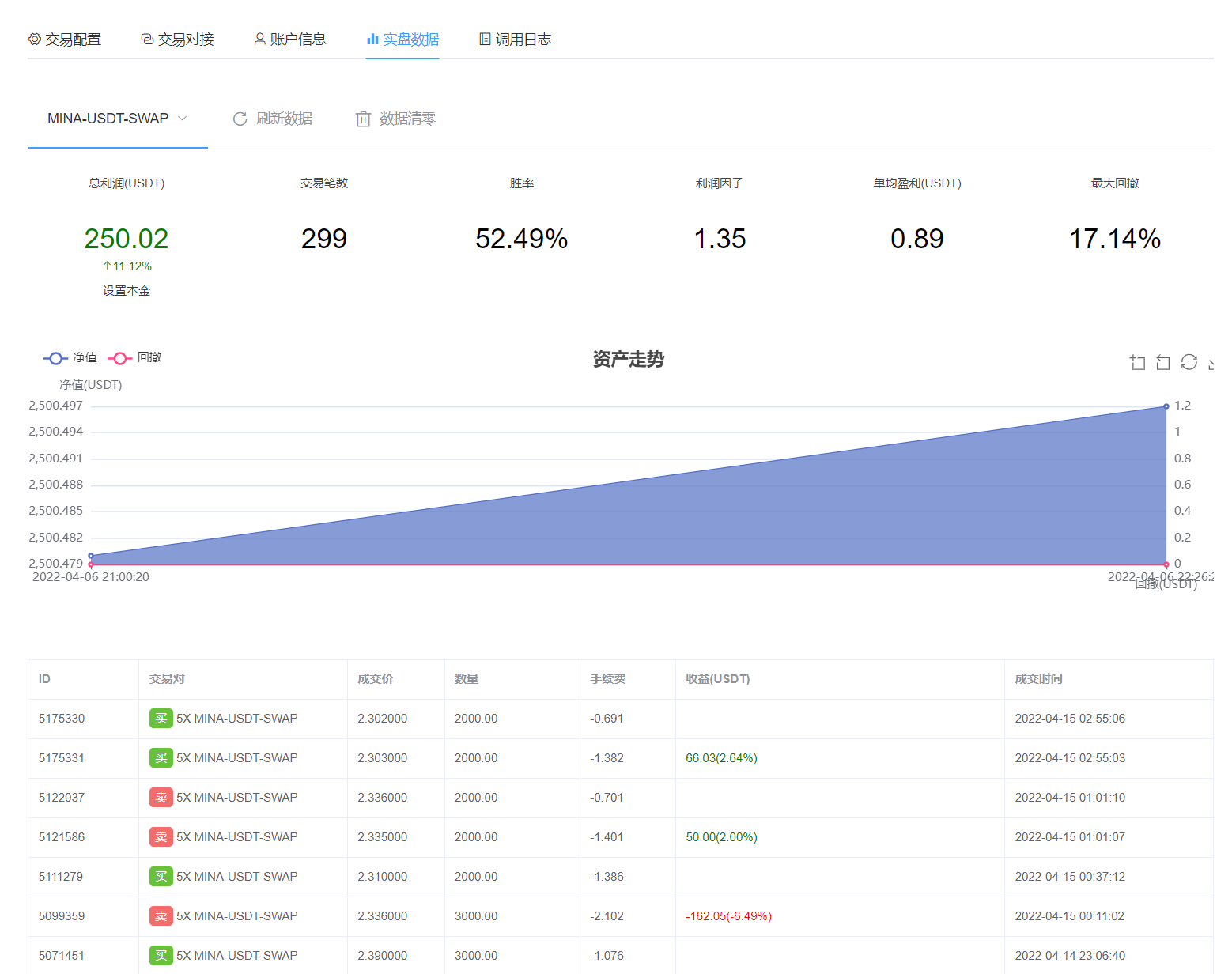Open the 交易配置 tab

point(65,39)
